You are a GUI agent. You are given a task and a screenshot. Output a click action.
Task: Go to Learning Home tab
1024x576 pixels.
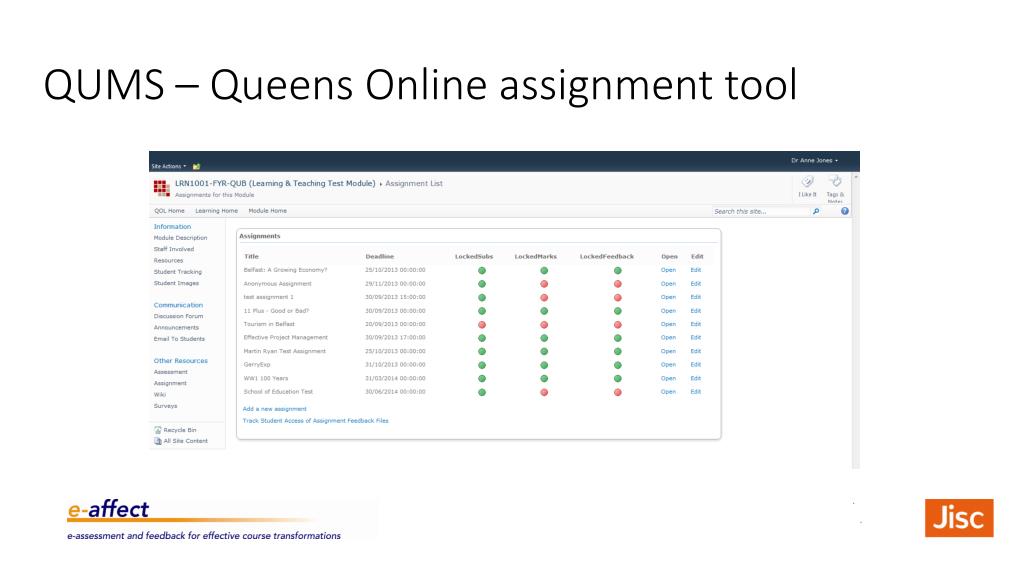(216, 211)
